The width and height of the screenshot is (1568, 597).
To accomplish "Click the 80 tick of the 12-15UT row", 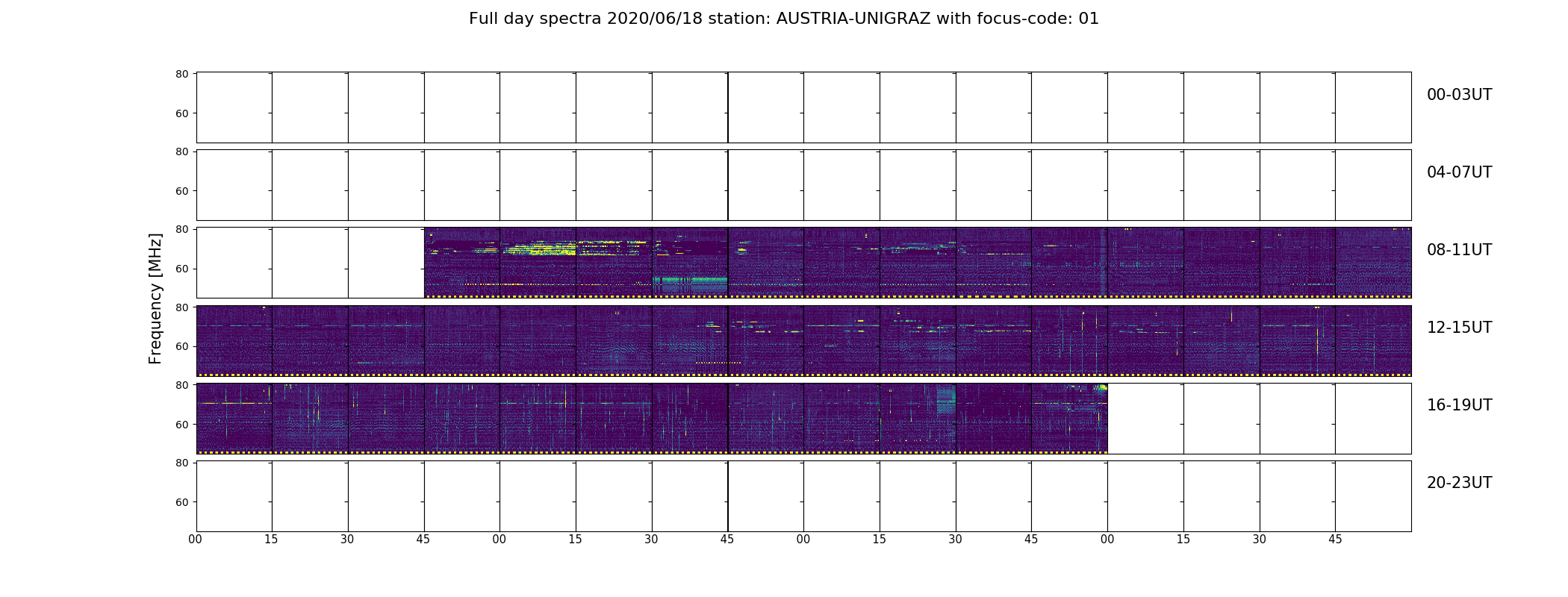I will [181, 307].
